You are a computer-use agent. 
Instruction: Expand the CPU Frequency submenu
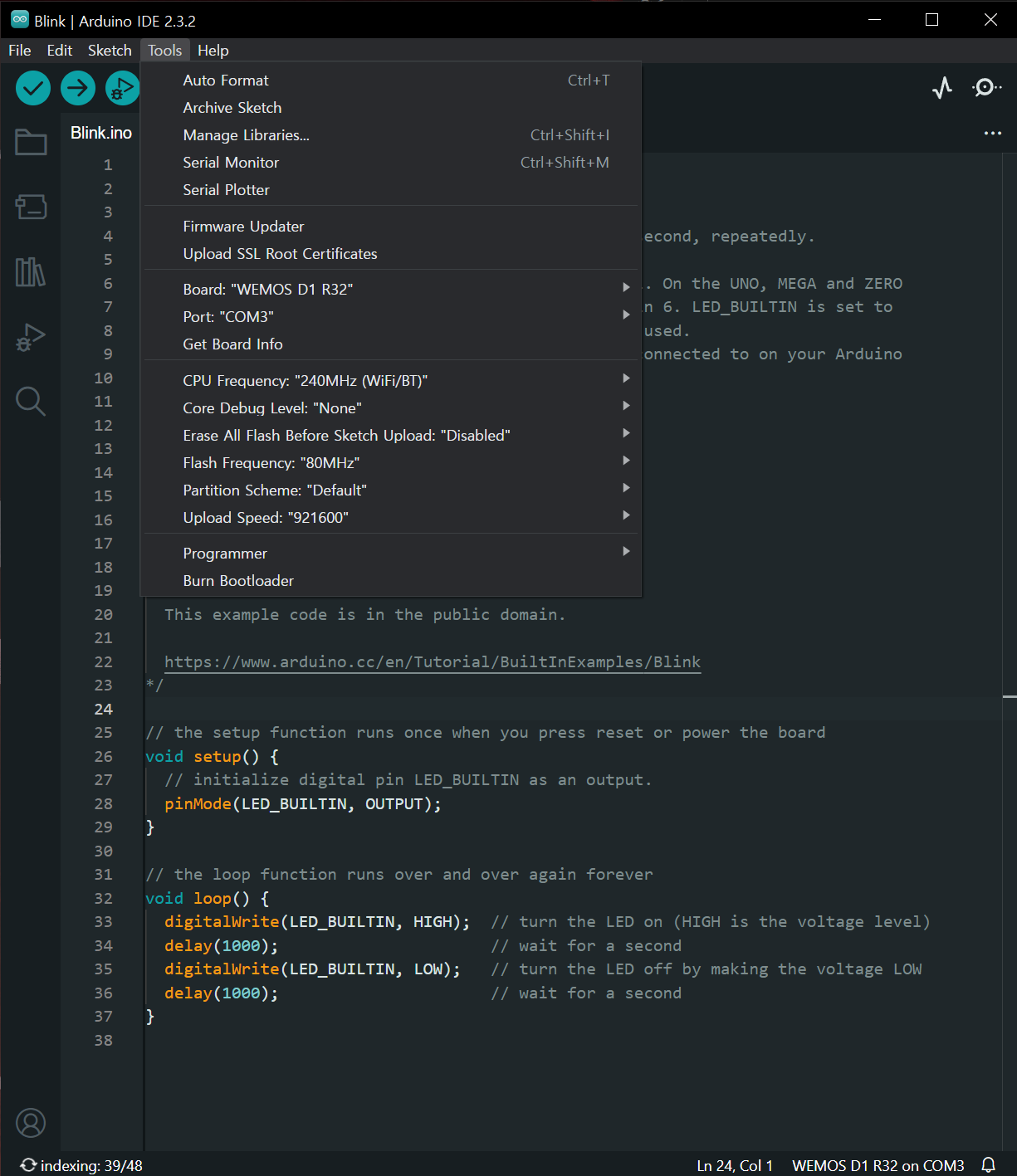391,380
